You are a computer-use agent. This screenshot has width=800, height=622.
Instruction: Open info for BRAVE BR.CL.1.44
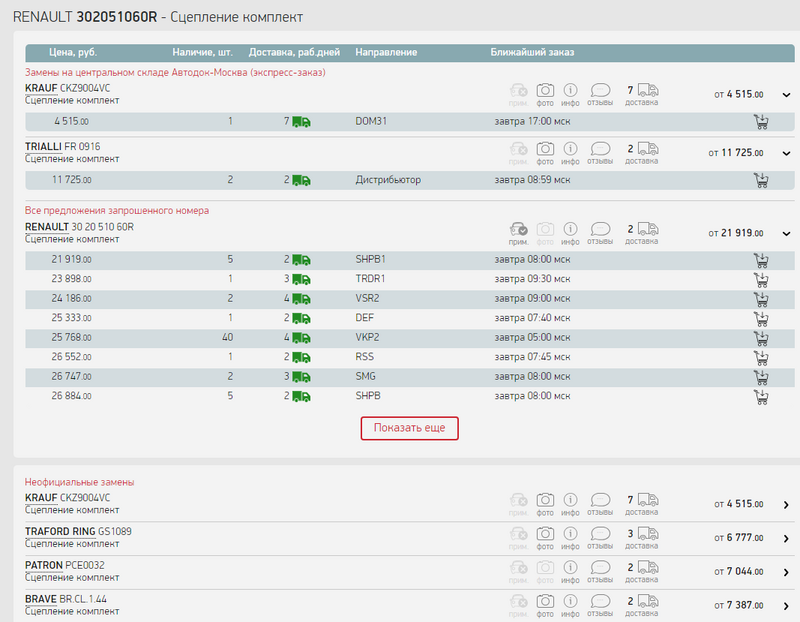[570, 606]
